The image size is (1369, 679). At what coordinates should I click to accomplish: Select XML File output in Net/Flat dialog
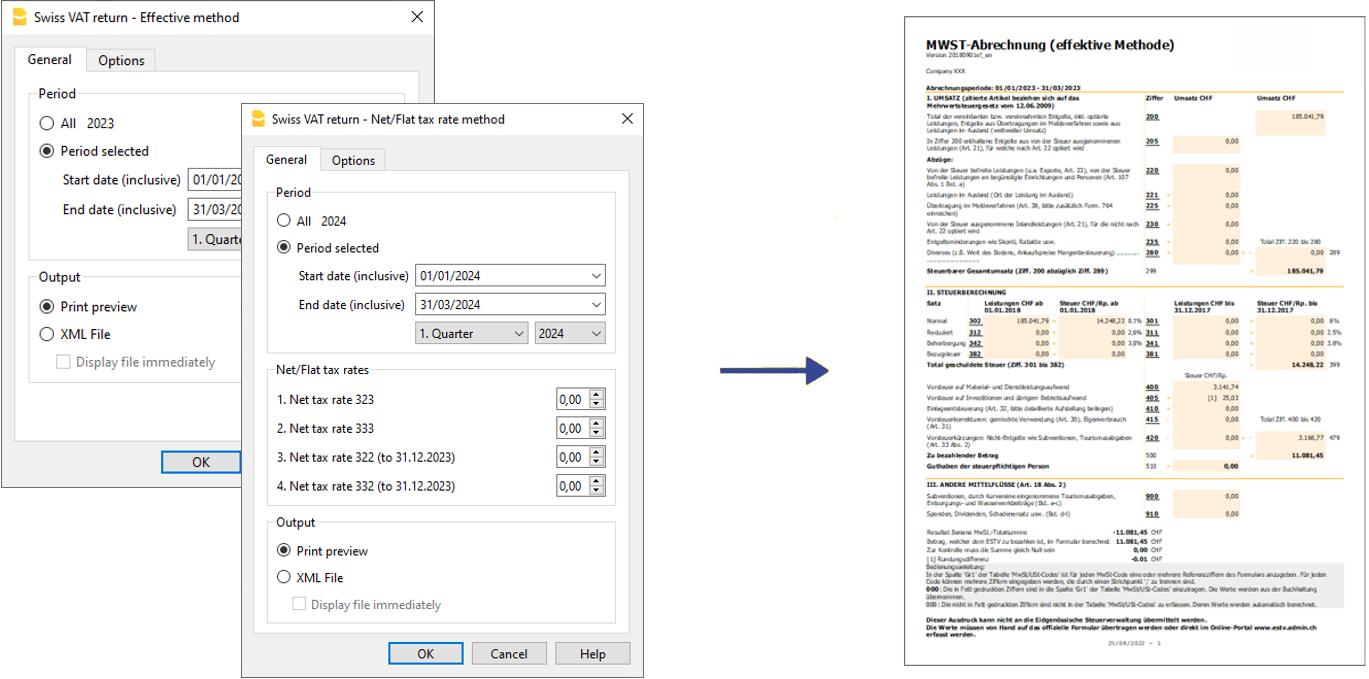point(284,577)
